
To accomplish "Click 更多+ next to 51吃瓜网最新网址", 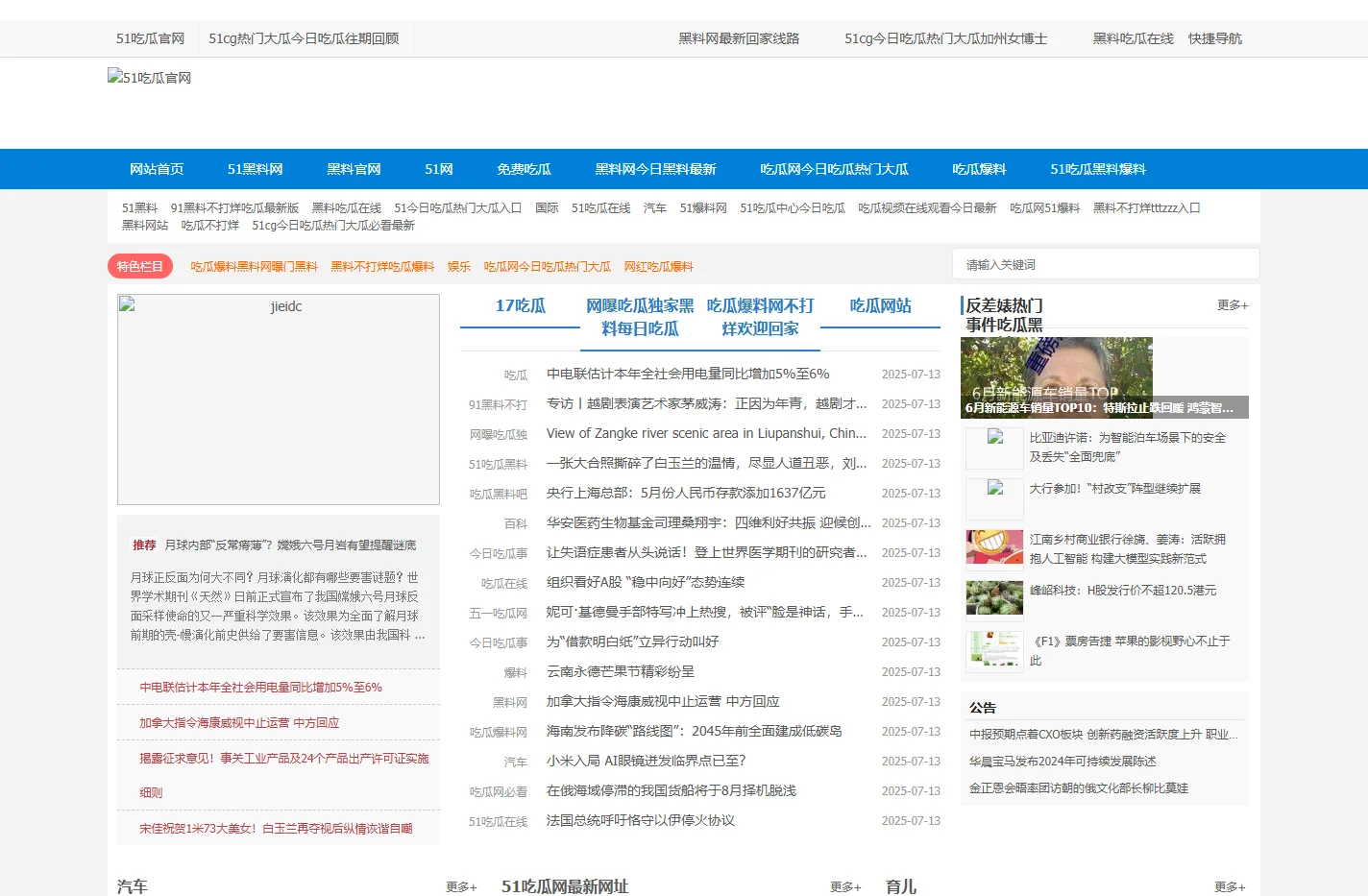I will (x=845, y=887).
